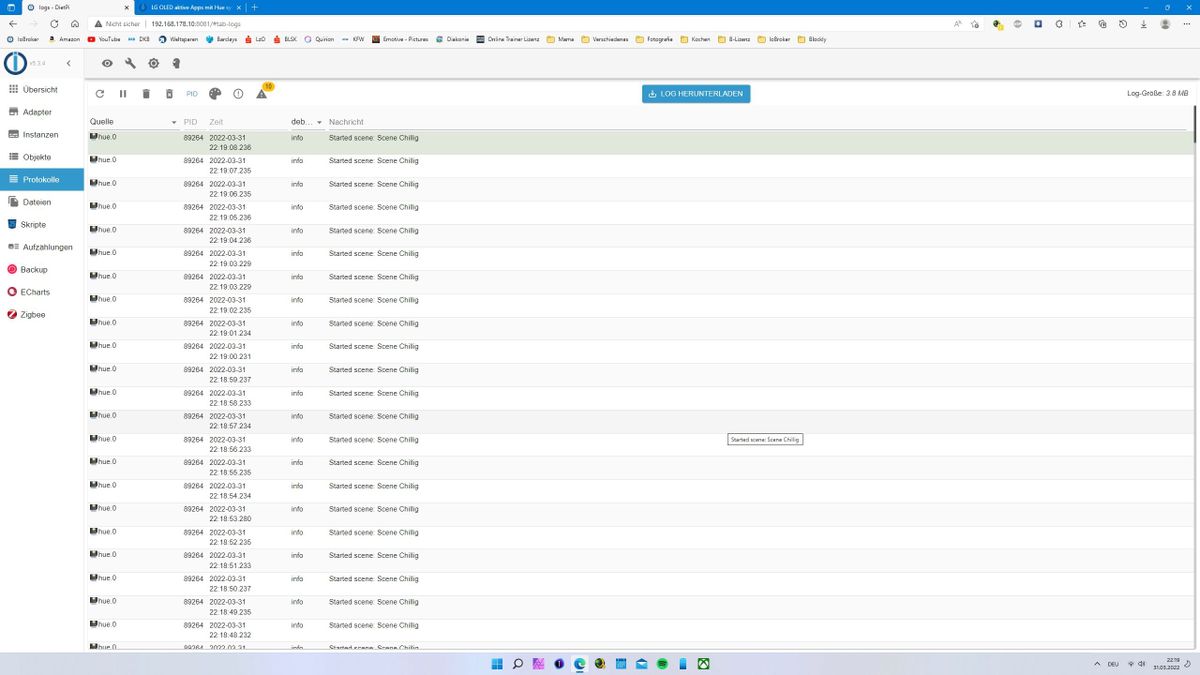Click the eye visibility icon in top bar
Image resolution: width=1200 pixels, height=675 pixels.
[x=108, y=63]
